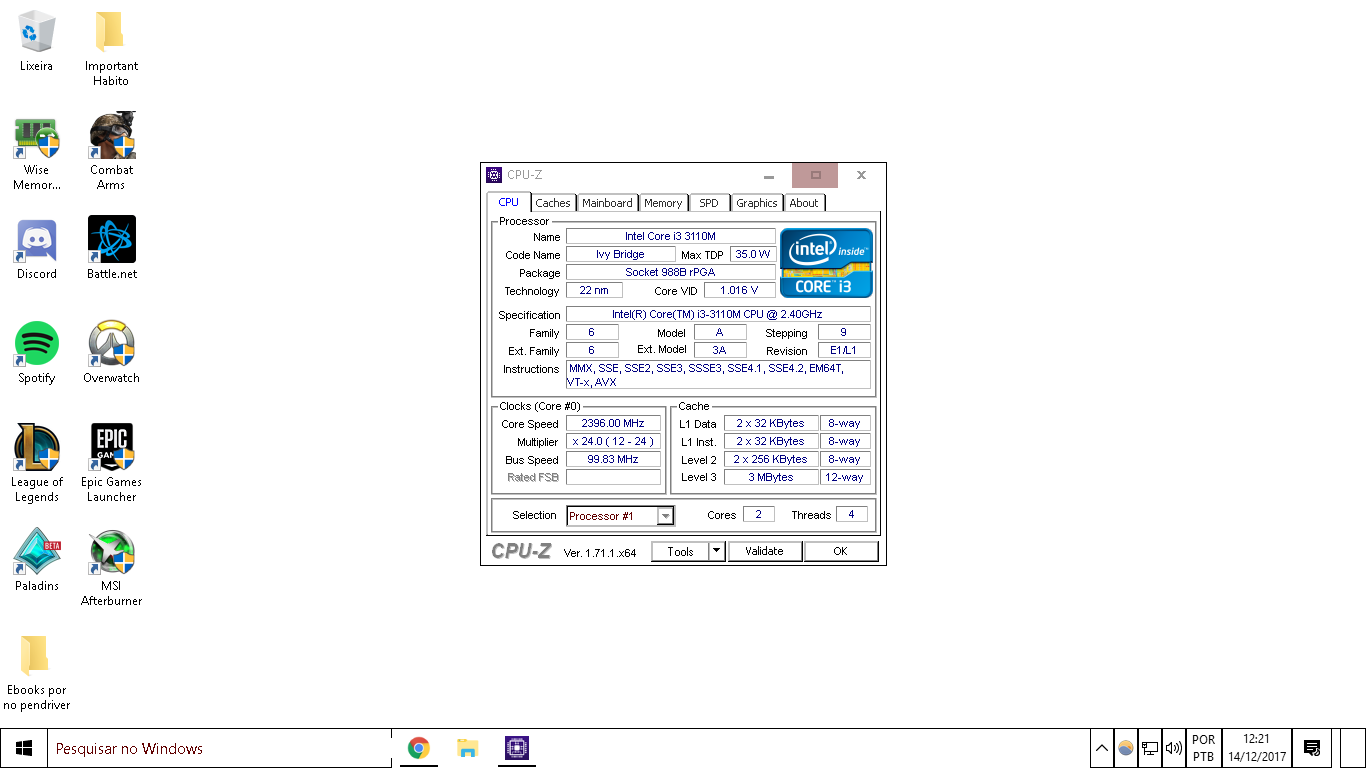Open the Lixeira recycle bin icon
Image resolution: width=1366 pixels, height=768 pixels.
pos(37,41)
